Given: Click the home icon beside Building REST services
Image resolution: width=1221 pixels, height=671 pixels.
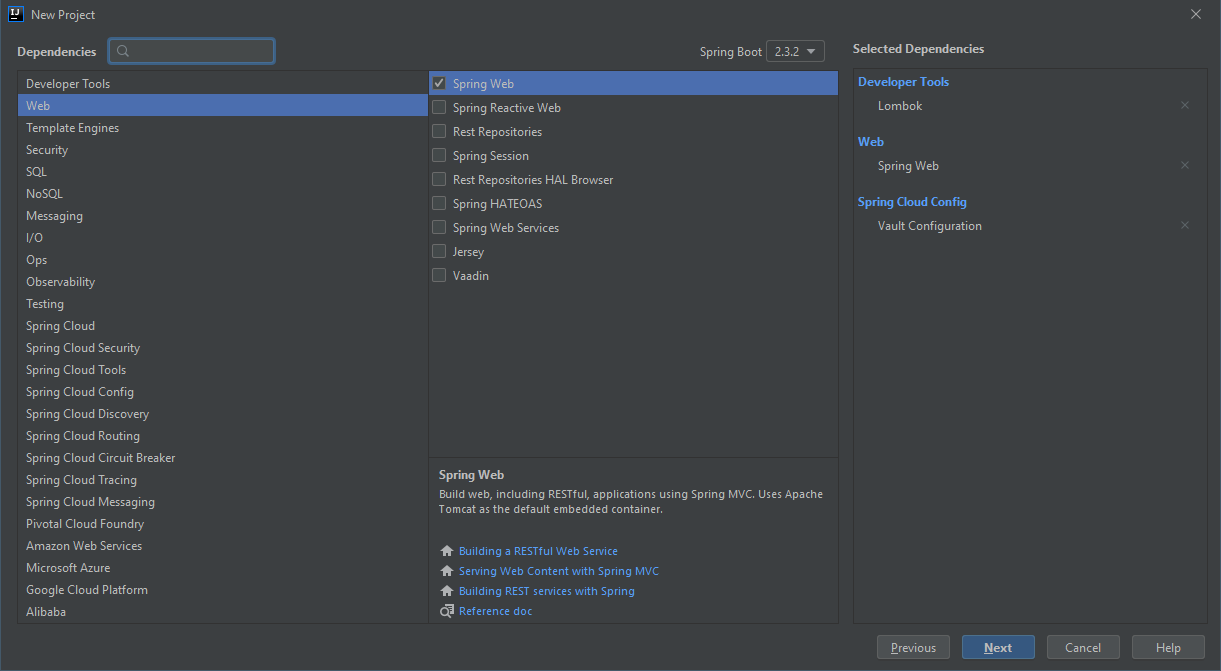Looking at the screenshot, I should coord(447,591).
